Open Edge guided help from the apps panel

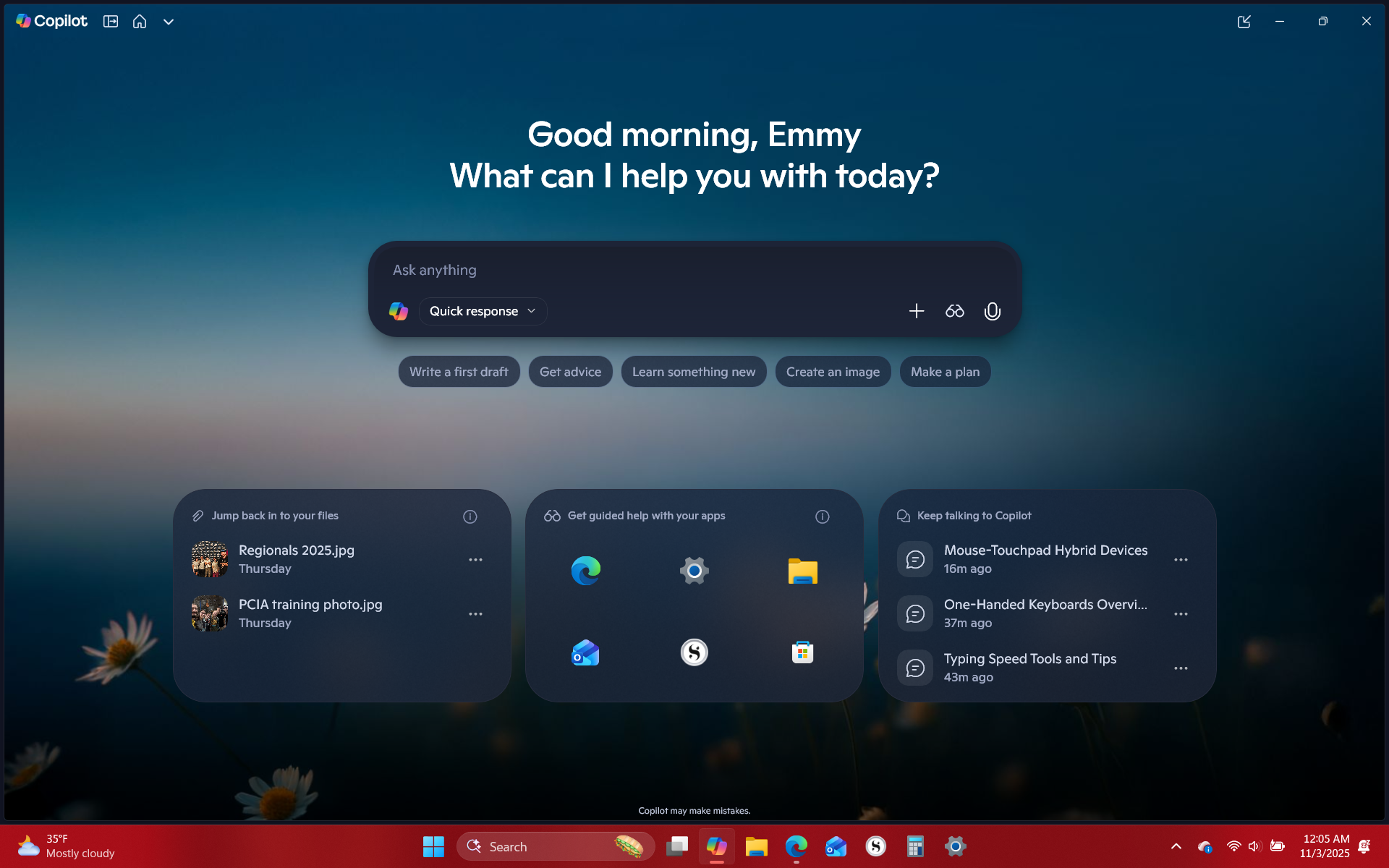click(586, 570)
